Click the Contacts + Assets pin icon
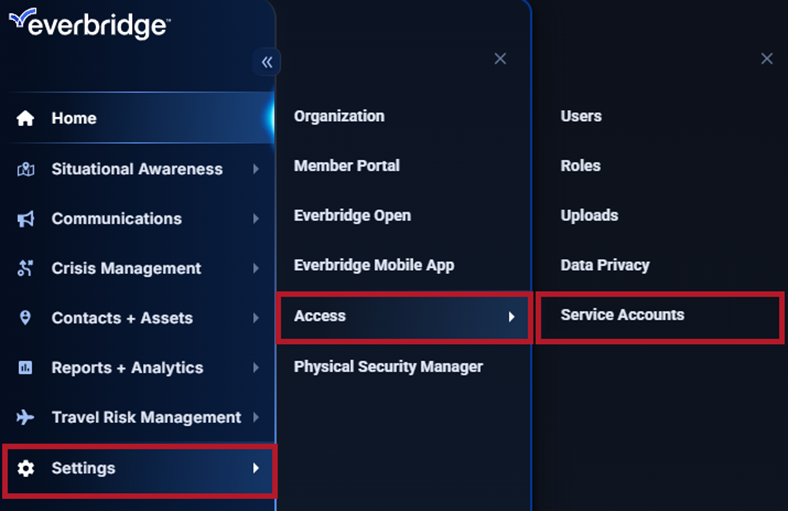This screenshot has width=788, height=511. click(26, 318)
